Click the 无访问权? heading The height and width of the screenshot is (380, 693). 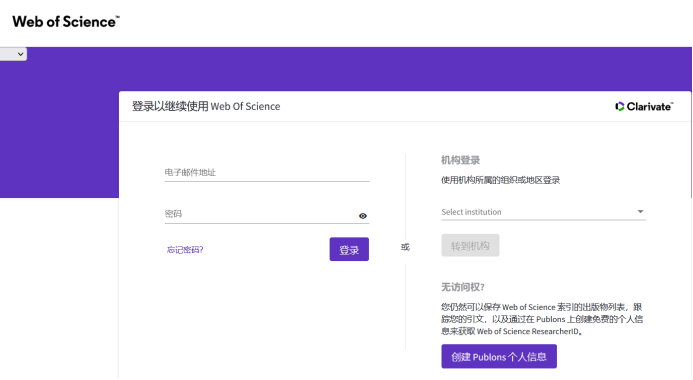[463, 287]
